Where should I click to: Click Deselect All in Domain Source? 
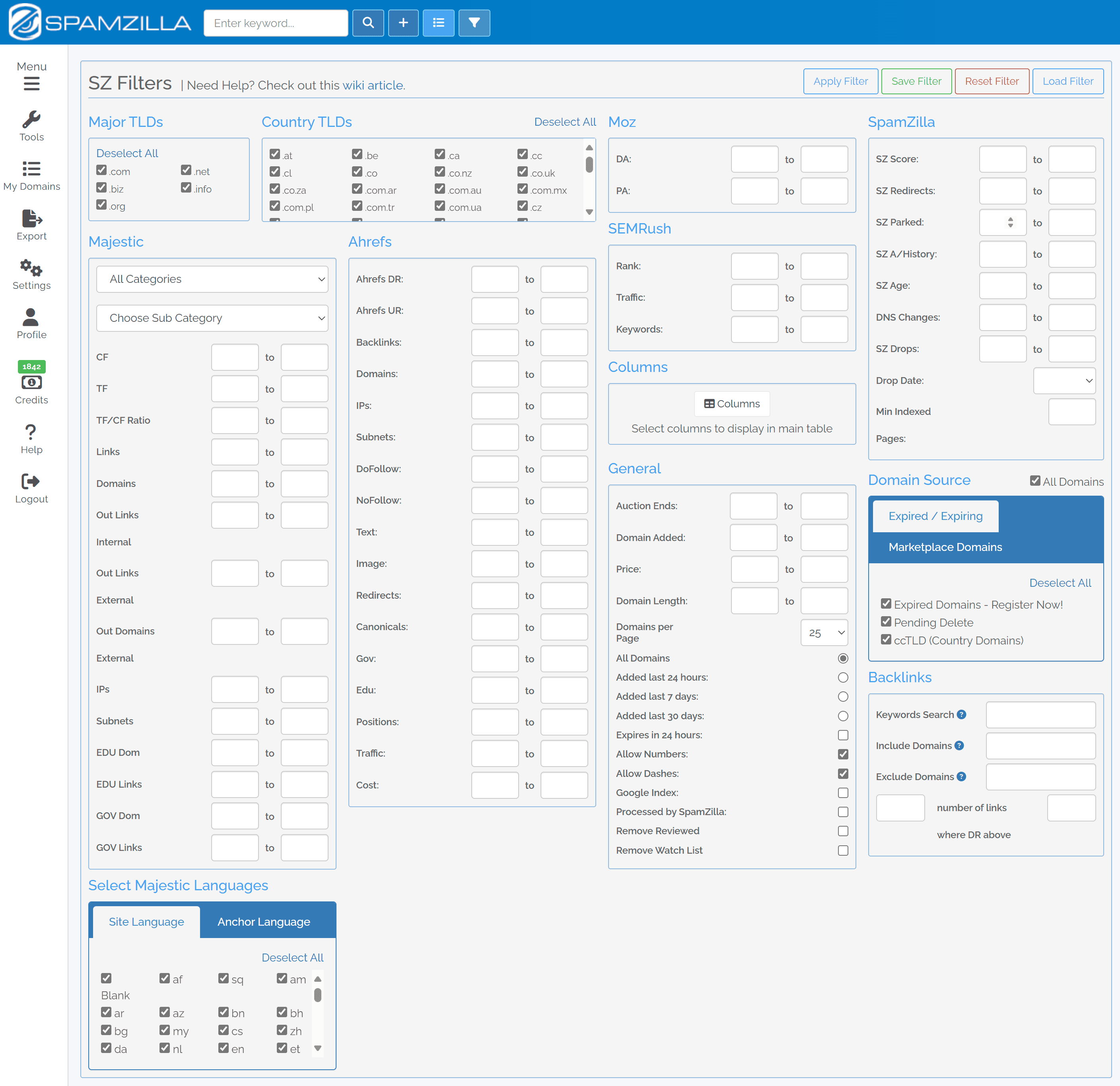pyautogui.click(x=1060, y=583)
